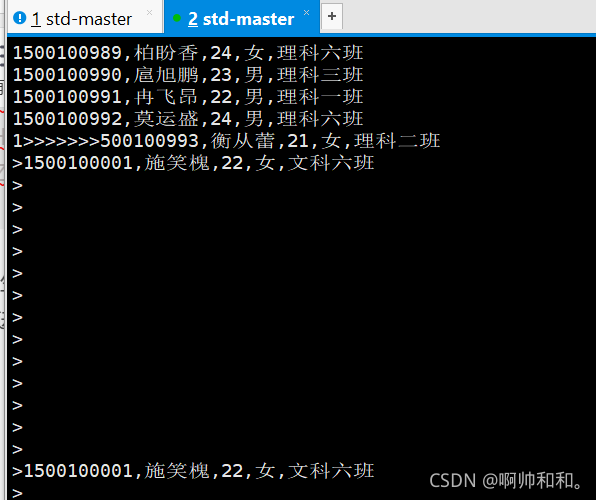Screen dimensions: 596x500
Task: Open a new session tab with plus
Action: pos(332,16)
